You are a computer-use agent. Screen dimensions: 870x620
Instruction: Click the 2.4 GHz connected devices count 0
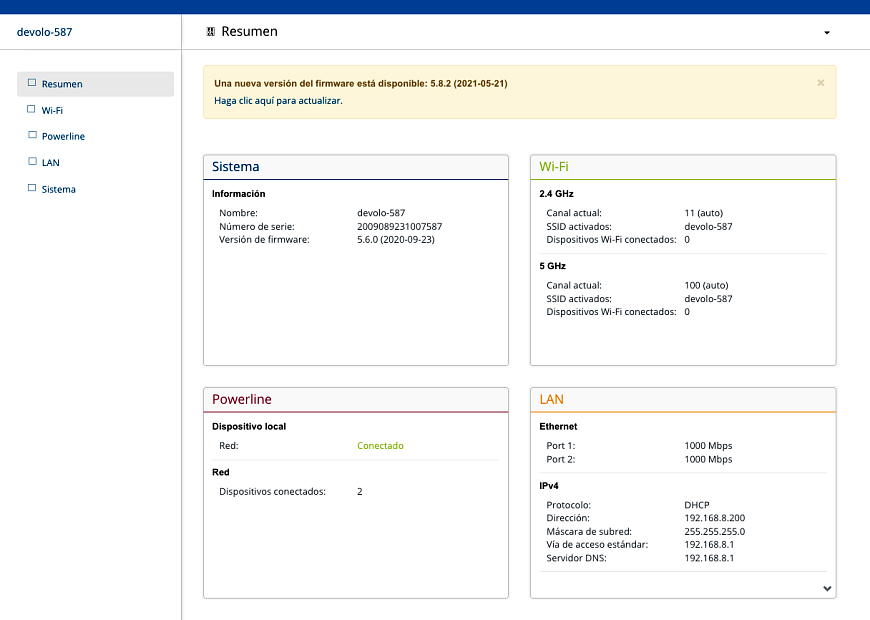687,240
